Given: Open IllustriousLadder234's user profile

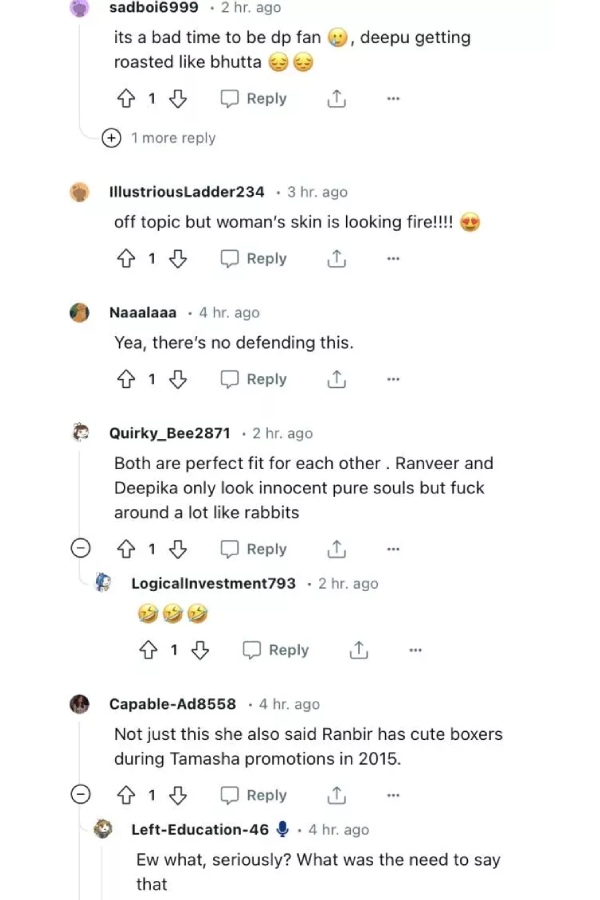Looking at the screenshot, I should click(186, 192).
